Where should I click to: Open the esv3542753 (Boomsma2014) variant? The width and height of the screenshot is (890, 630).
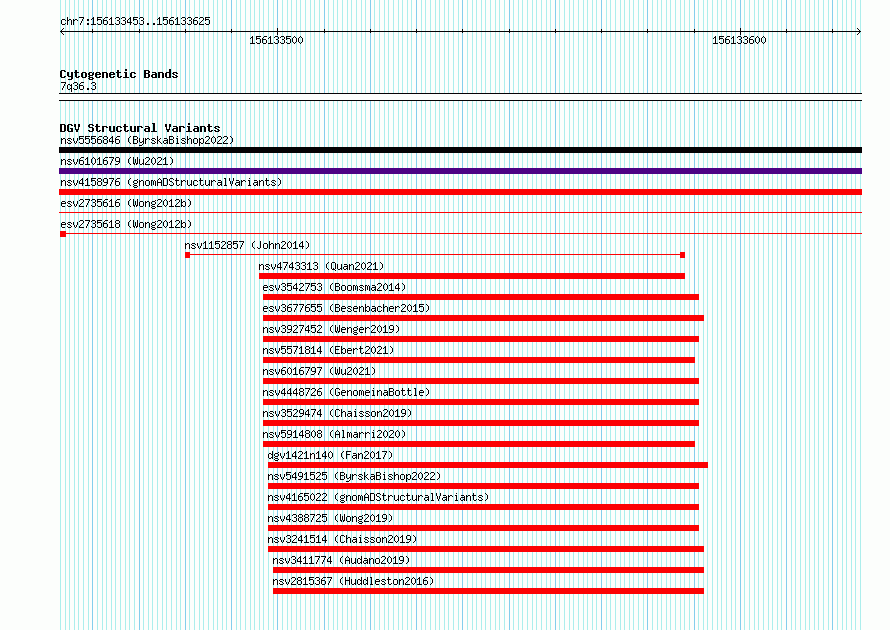334,287
